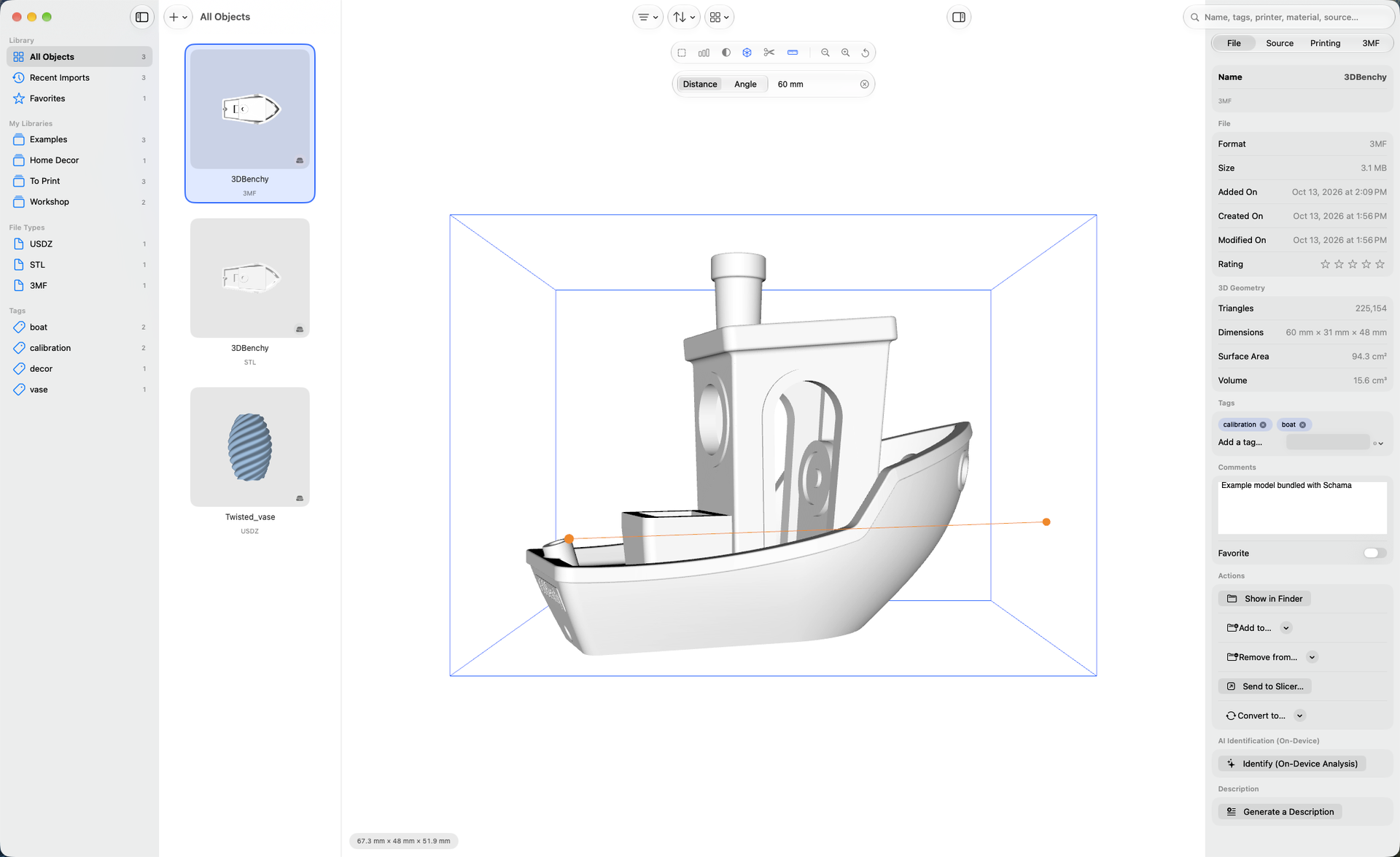
Task: Activate the scissors cut tool
Action: click(769, 53)
